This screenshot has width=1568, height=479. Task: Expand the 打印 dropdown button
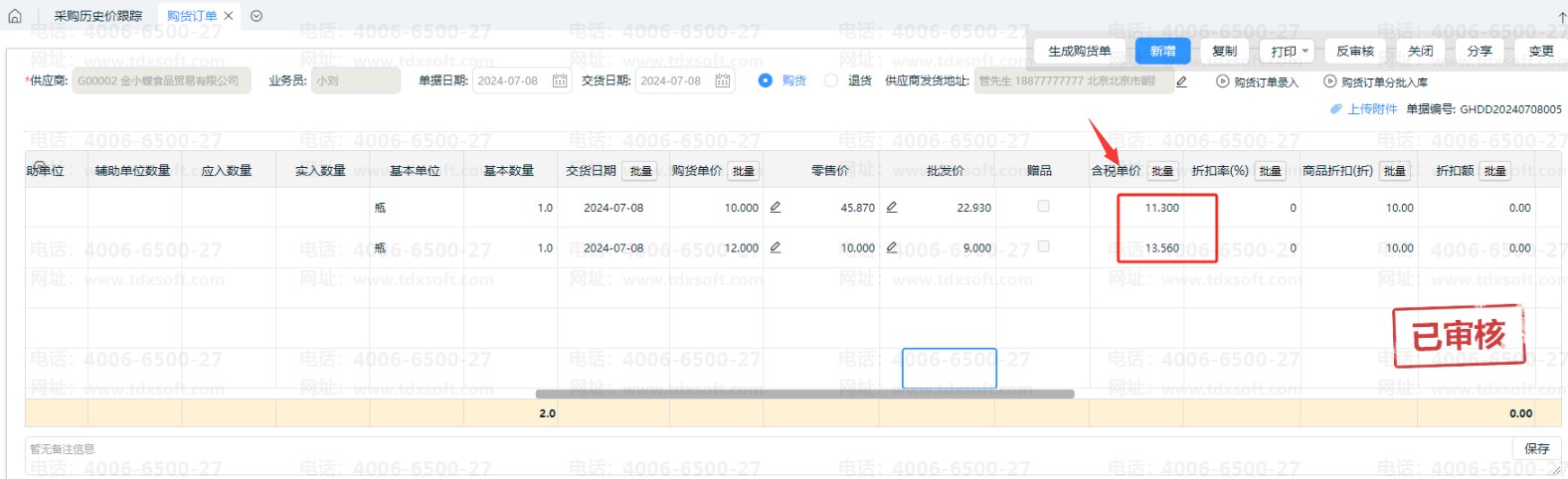tap(1289, 51)
